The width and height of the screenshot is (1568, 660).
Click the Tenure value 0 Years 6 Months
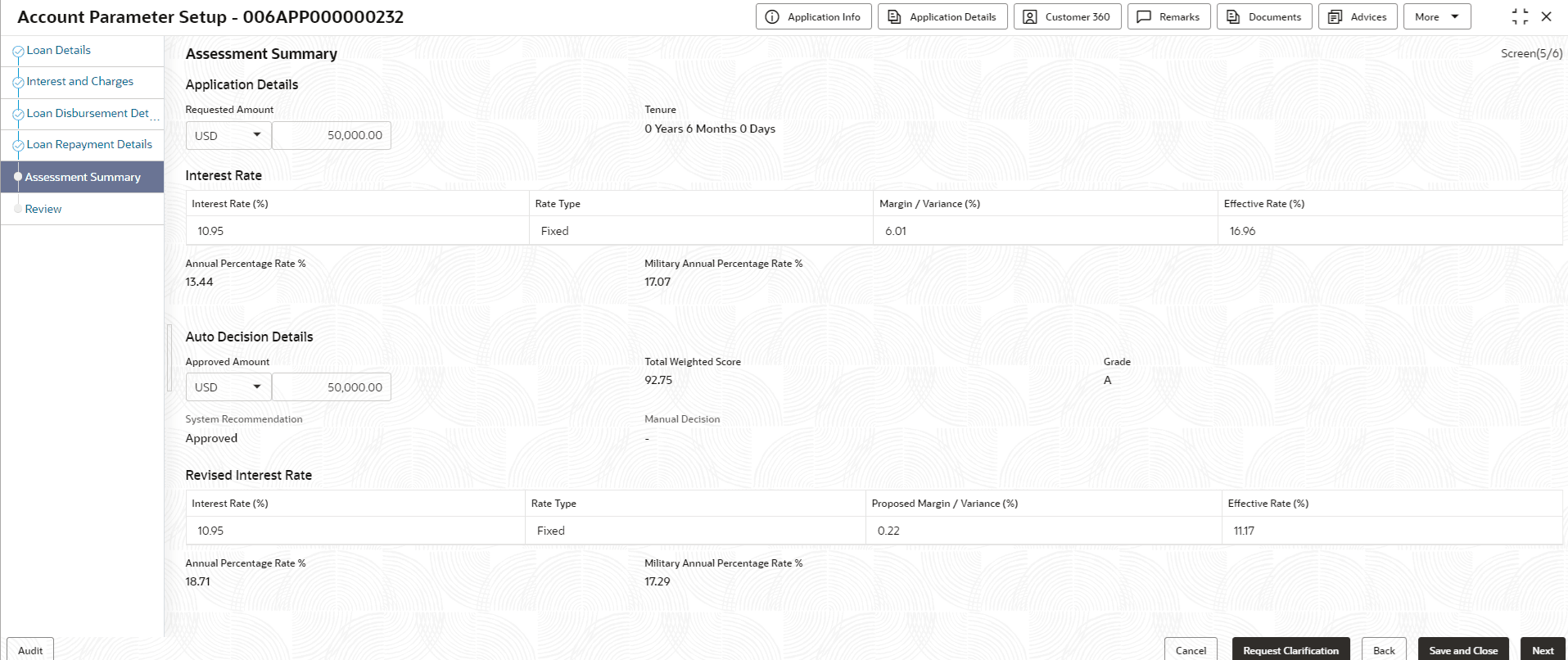(710, 129)
